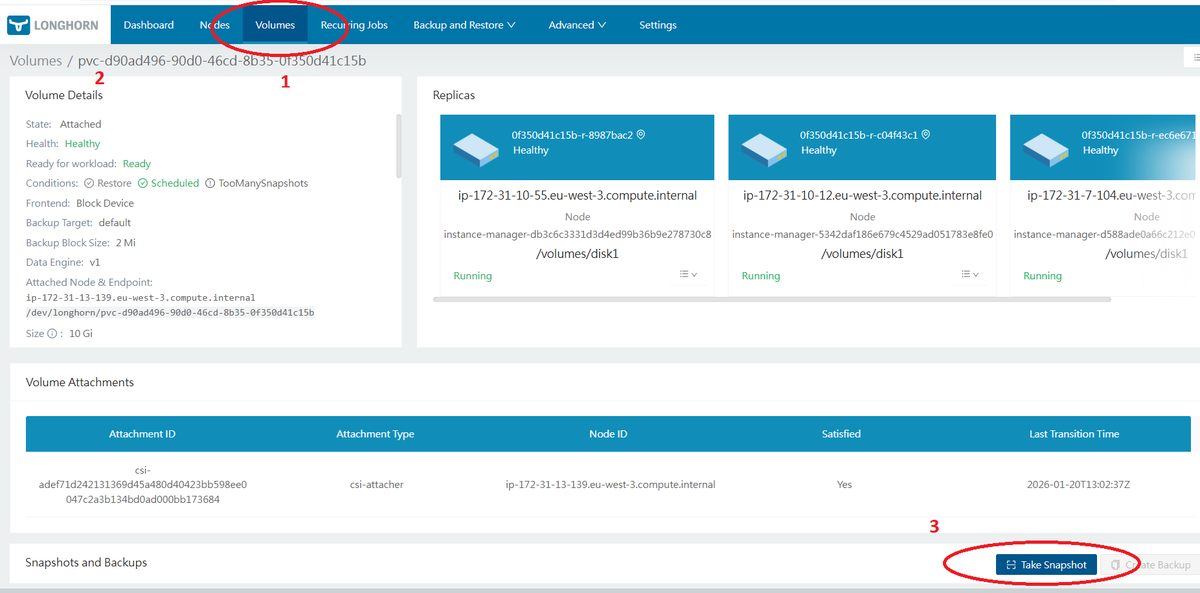Click the location pin beside replica 8987bac2

point(641,134)
